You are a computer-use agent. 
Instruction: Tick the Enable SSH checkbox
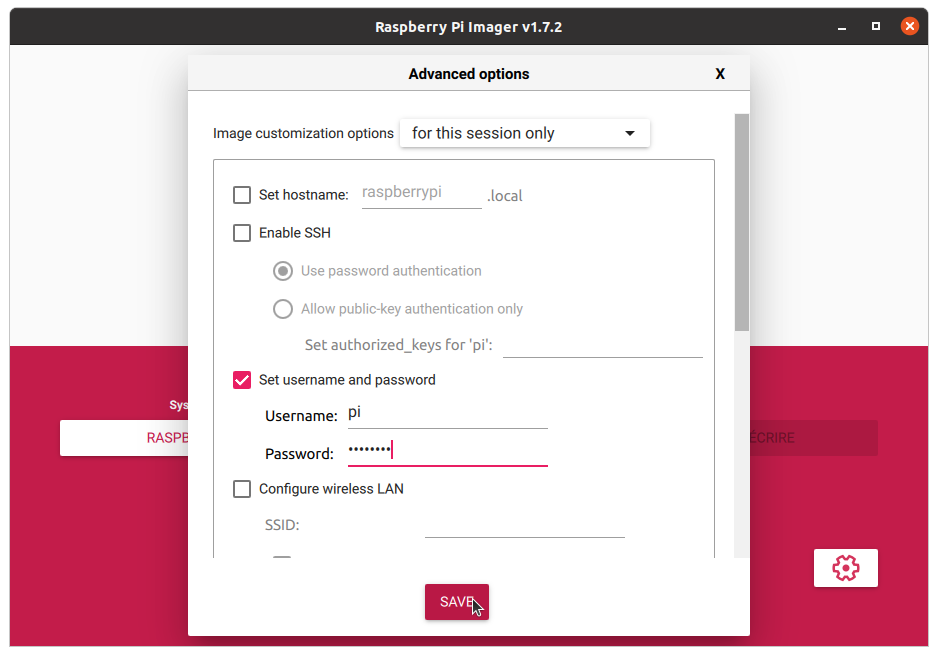coord(242,233)
